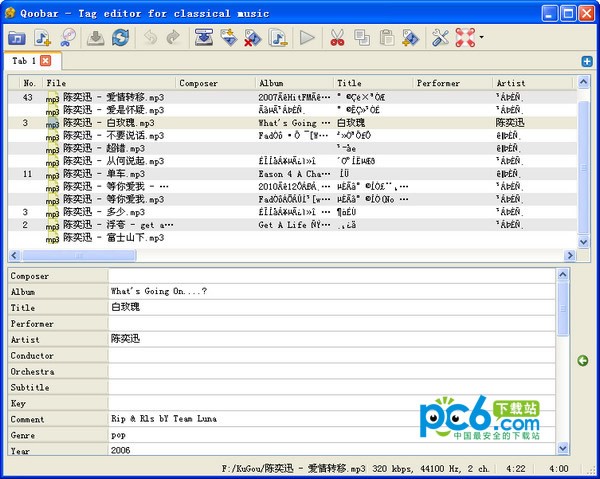Click the file list horizontal scrollbar thumb
The image size is (600, 479).
click(x=79, y=255)
